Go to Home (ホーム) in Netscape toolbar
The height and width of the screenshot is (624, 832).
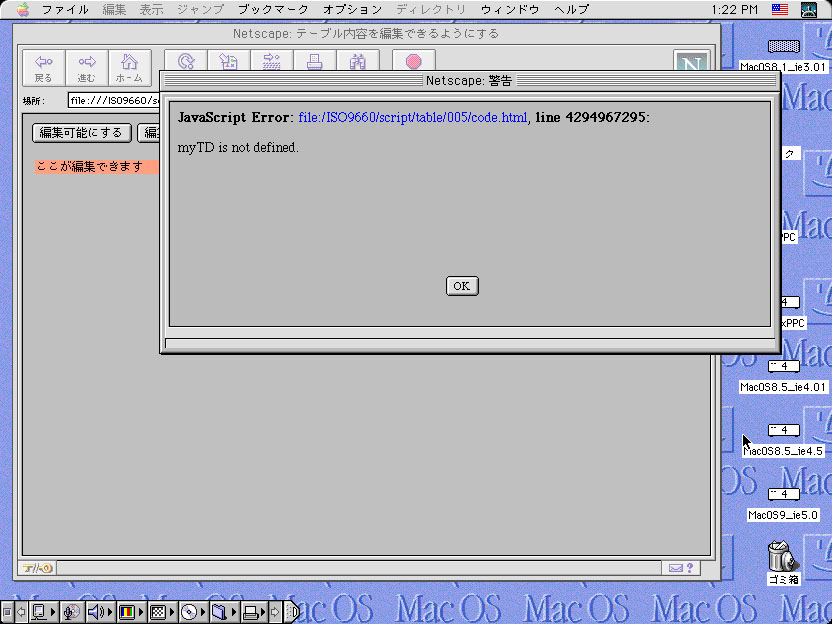pyautogui.click(x=129, y=68)
